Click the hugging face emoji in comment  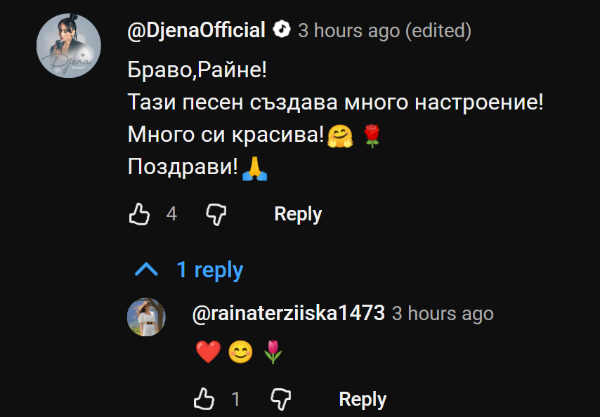(339, 135)
